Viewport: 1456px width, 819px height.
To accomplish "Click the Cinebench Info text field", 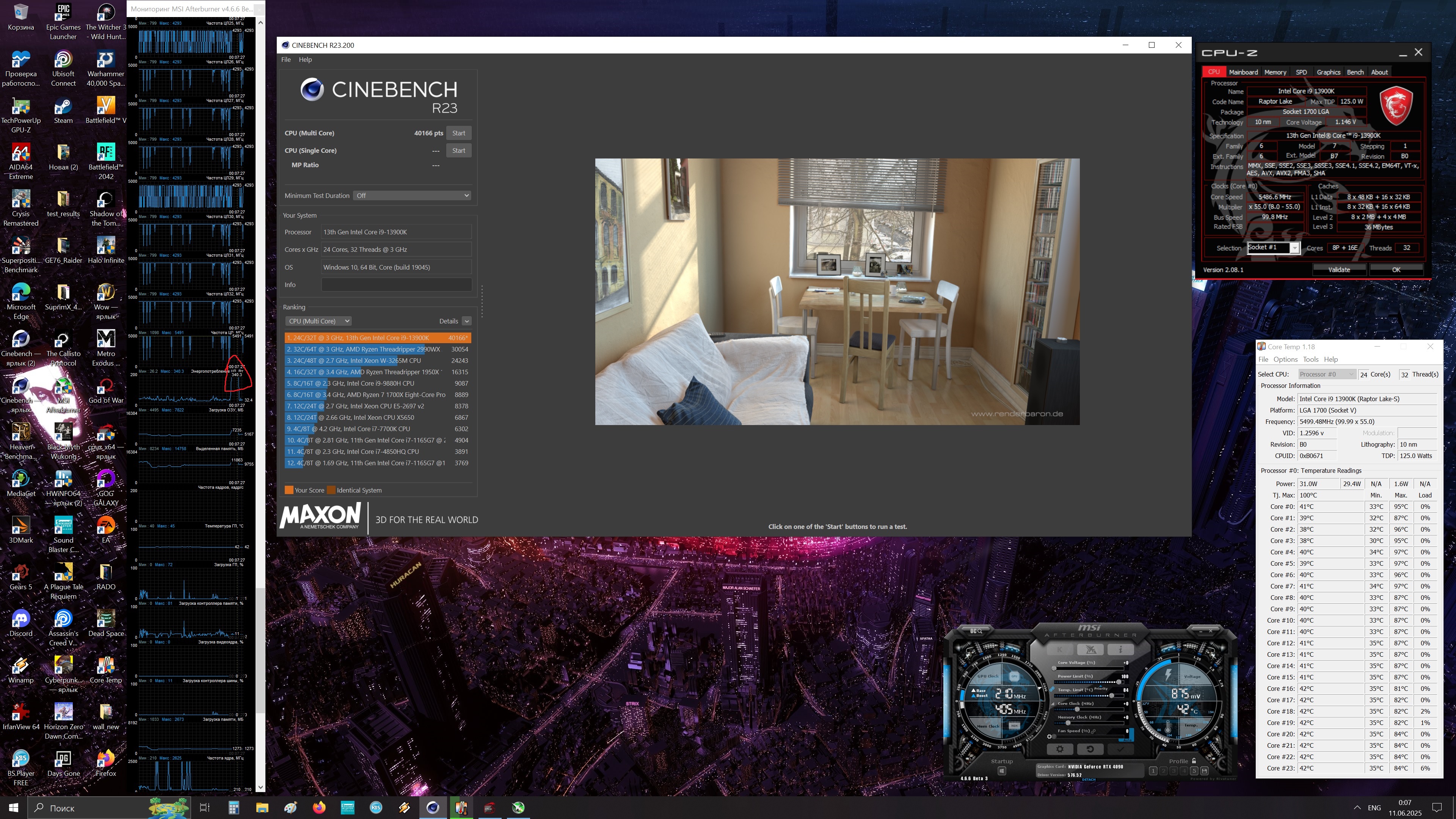I will click(x=396, y=285).
